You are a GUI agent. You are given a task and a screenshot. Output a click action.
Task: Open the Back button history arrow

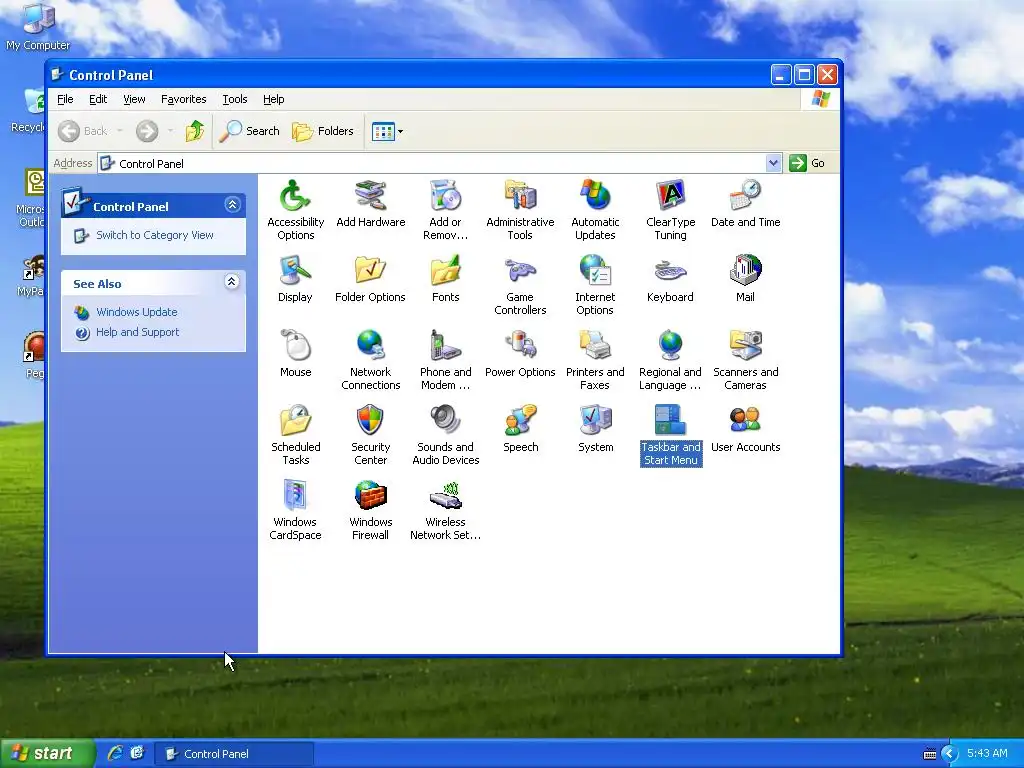point(120,131)
